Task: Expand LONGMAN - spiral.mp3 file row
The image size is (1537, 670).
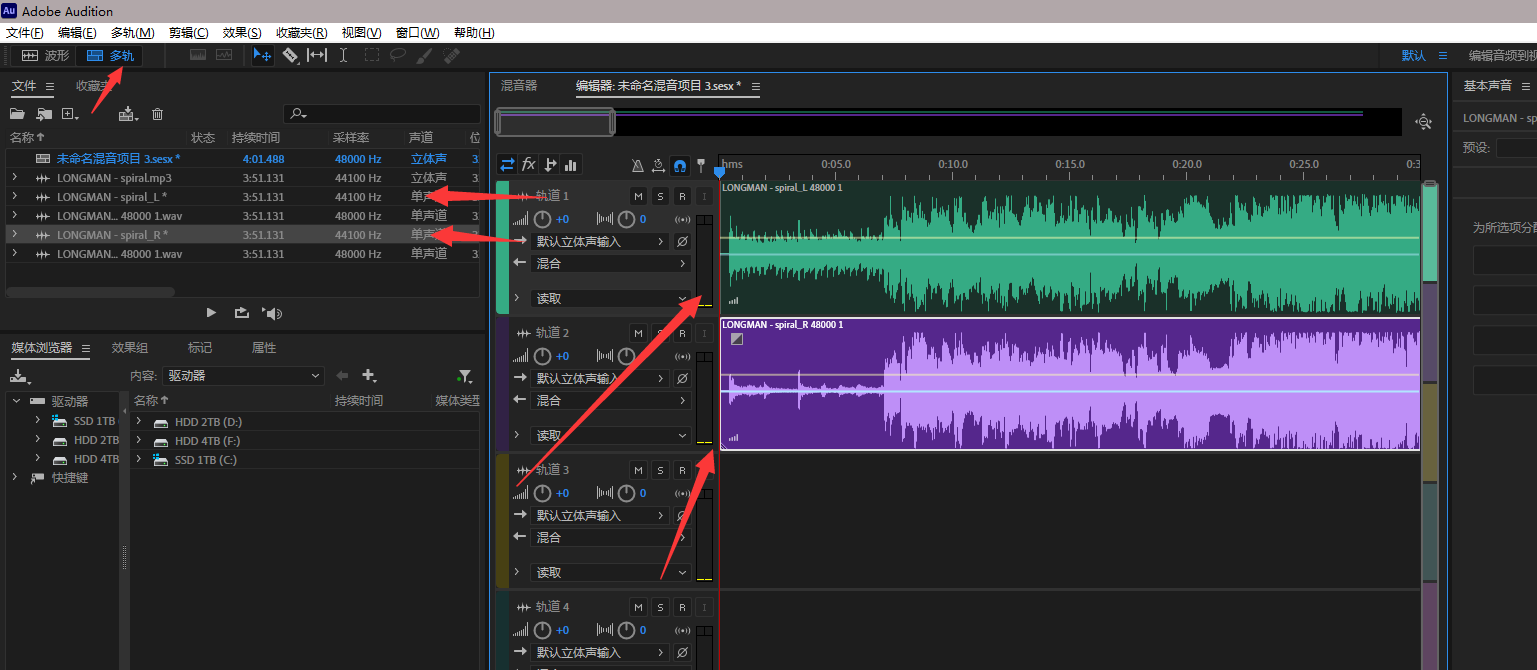Action: click(x=14, y=178)
